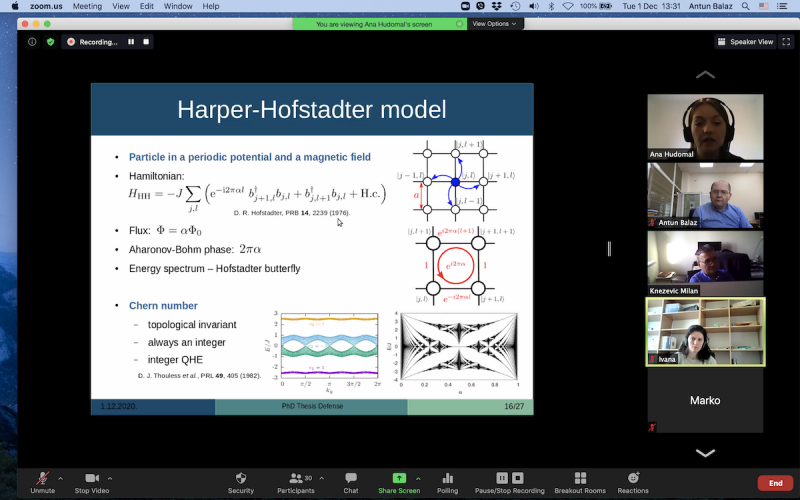Stop Video camera button

[92, 483]
